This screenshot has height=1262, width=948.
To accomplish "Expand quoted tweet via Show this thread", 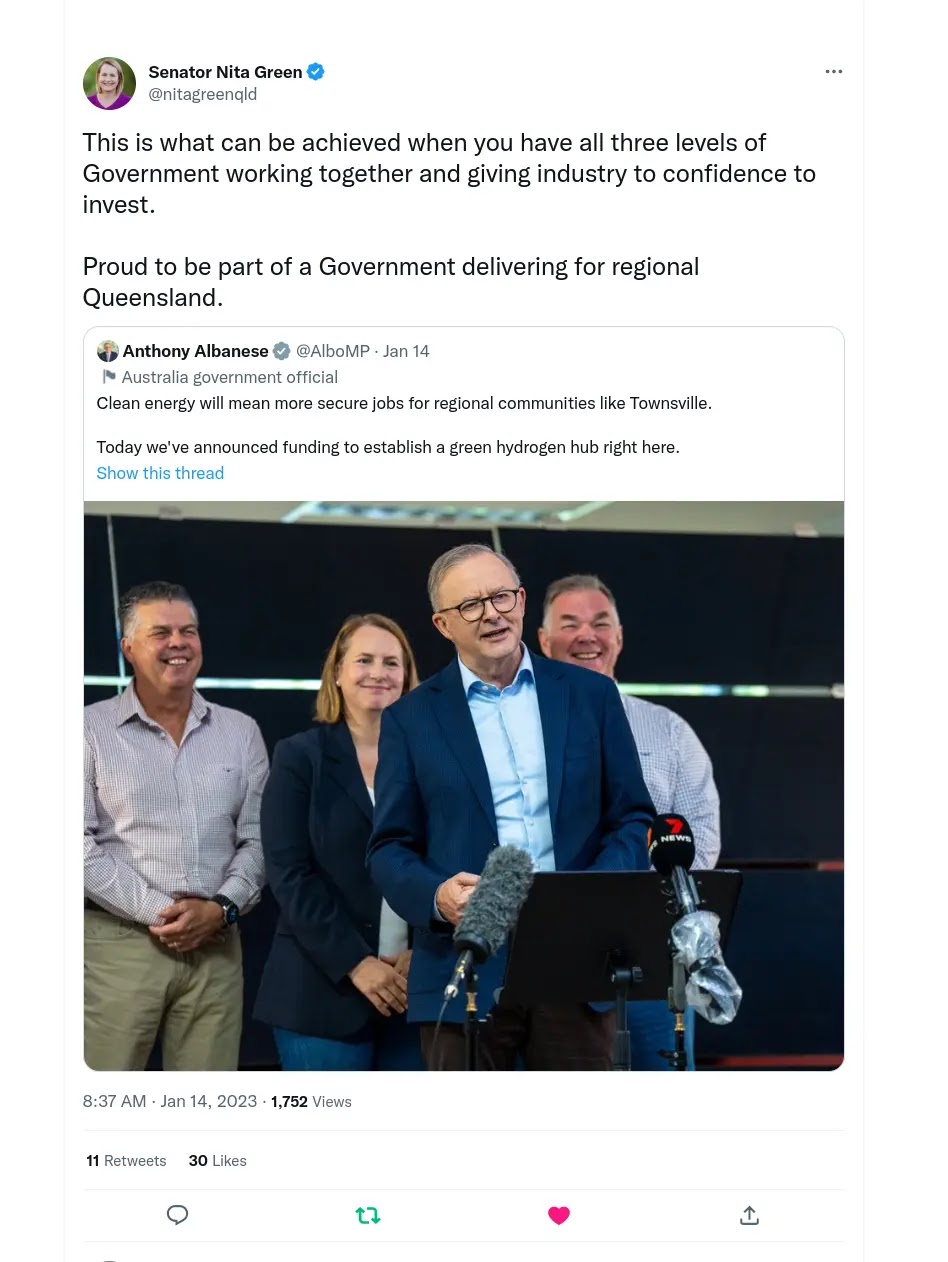I will [x=160, y=473].
